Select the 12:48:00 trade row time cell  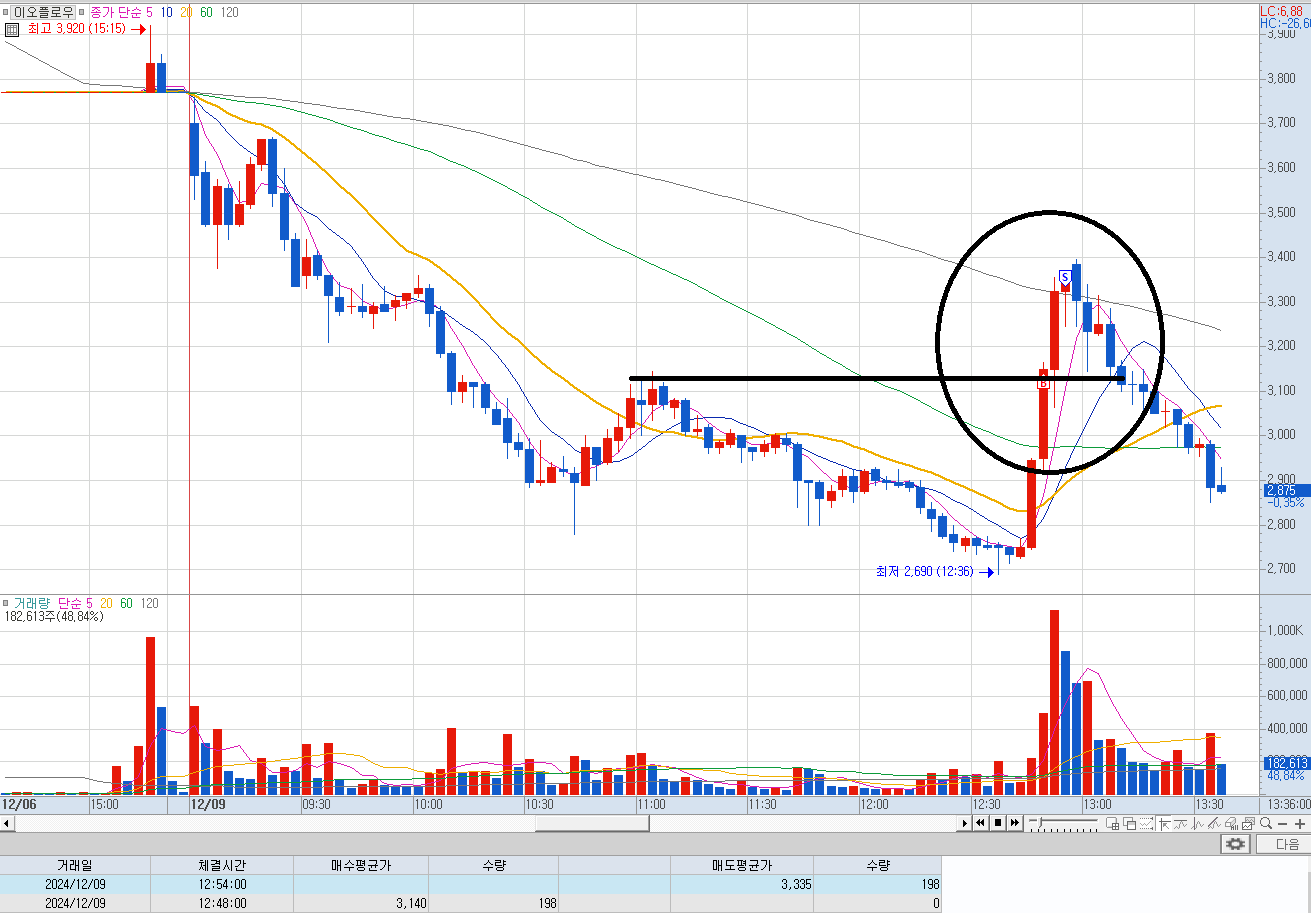(x=222, y=903)
